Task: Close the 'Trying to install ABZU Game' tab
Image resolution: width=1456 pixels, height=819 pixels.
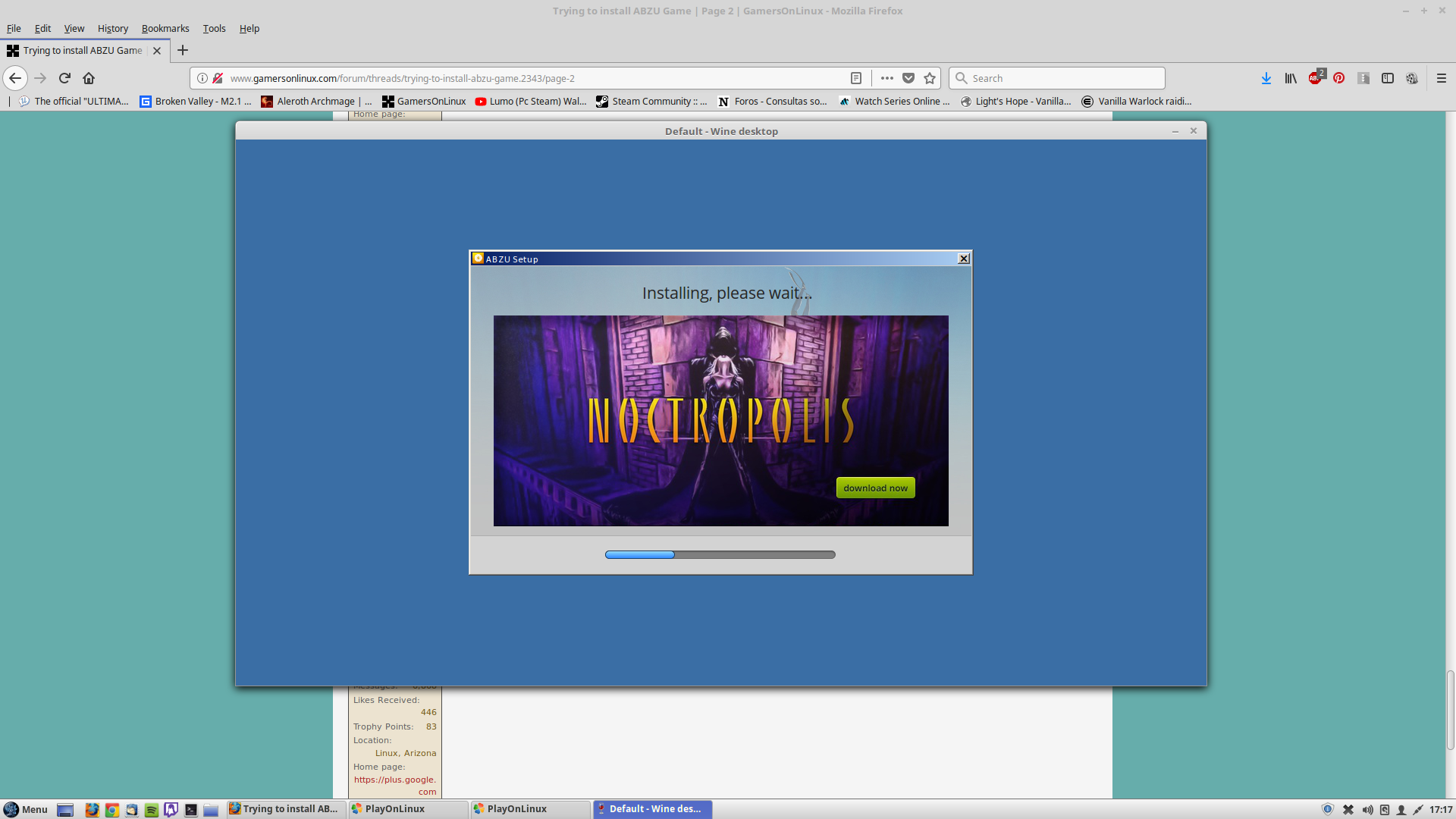Action: coord(157,51)
